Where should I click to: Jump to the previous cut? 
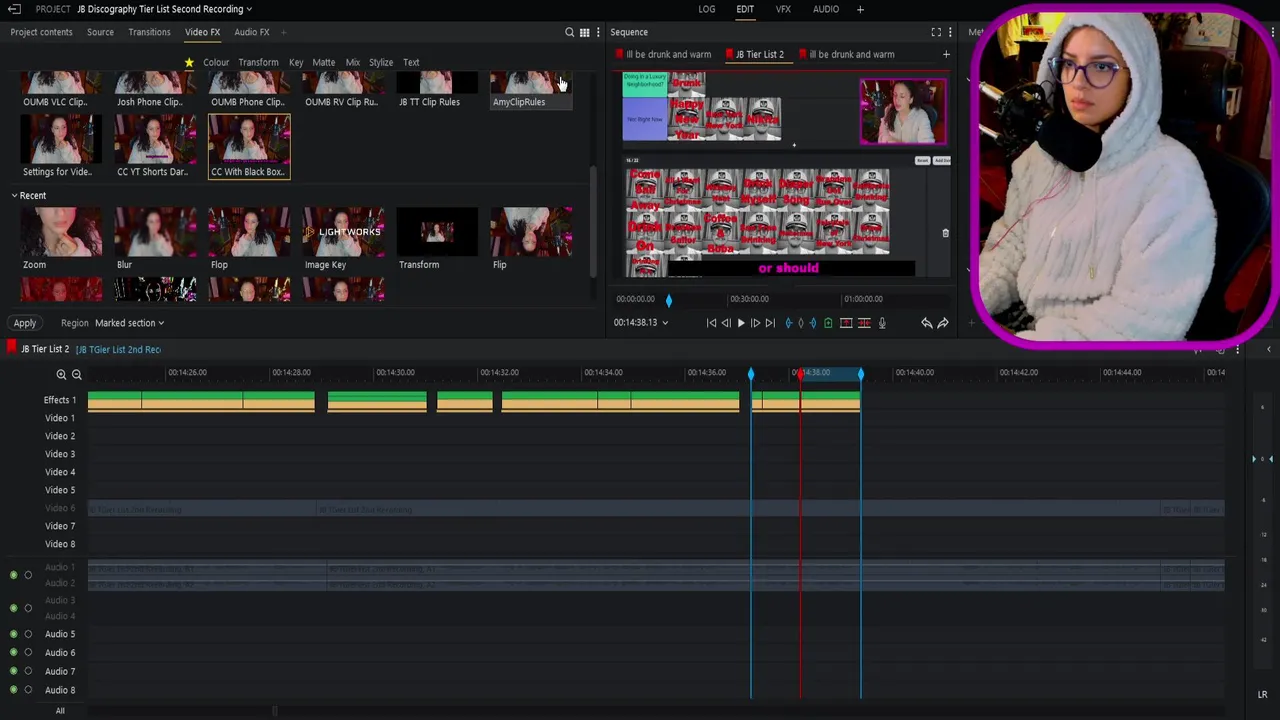tap(711, 323)
